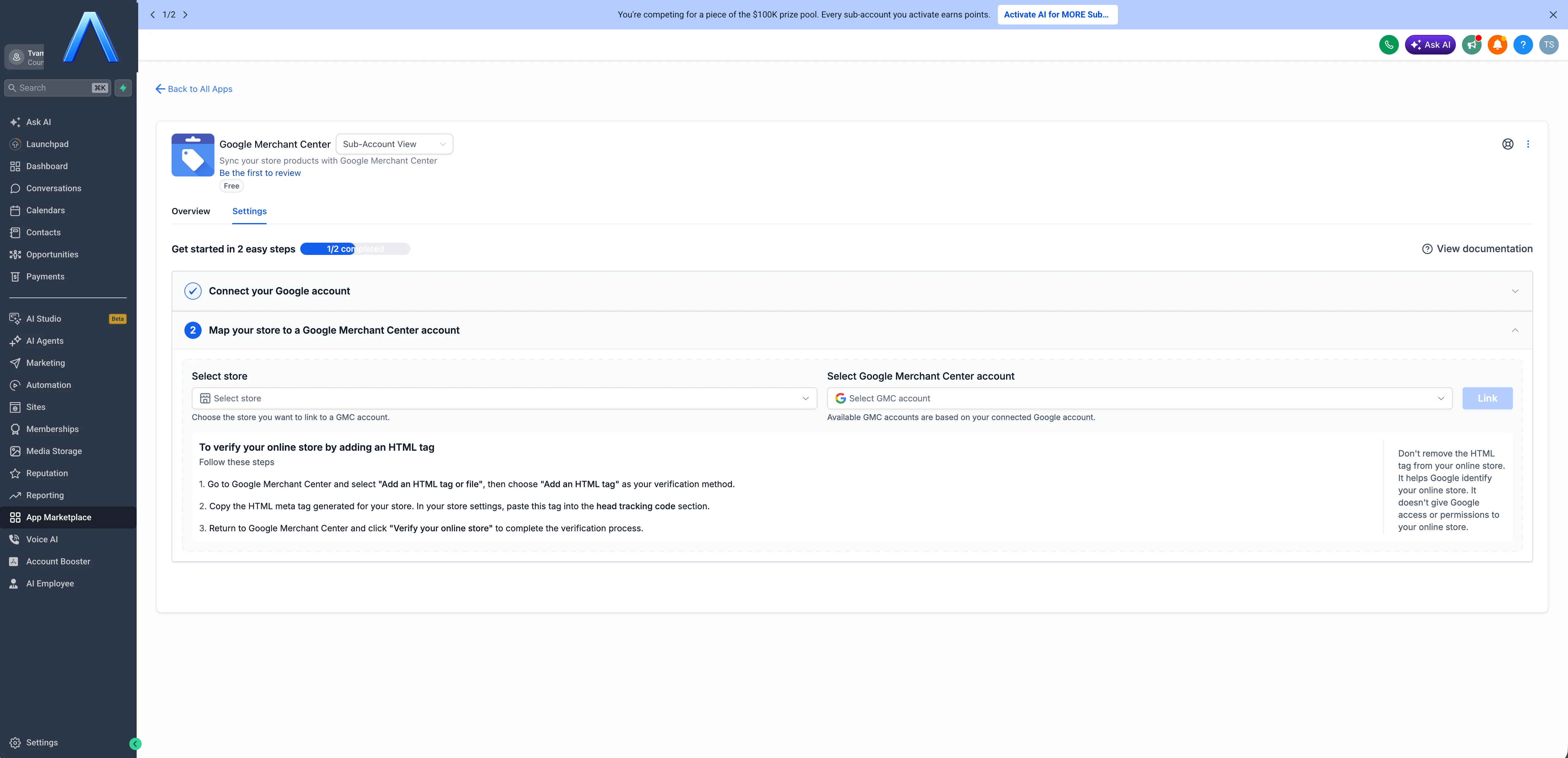This screenshot has width=1568, height=758.
Task: Click Activate AI for MORE Sub button
Action: [1057, 15]
